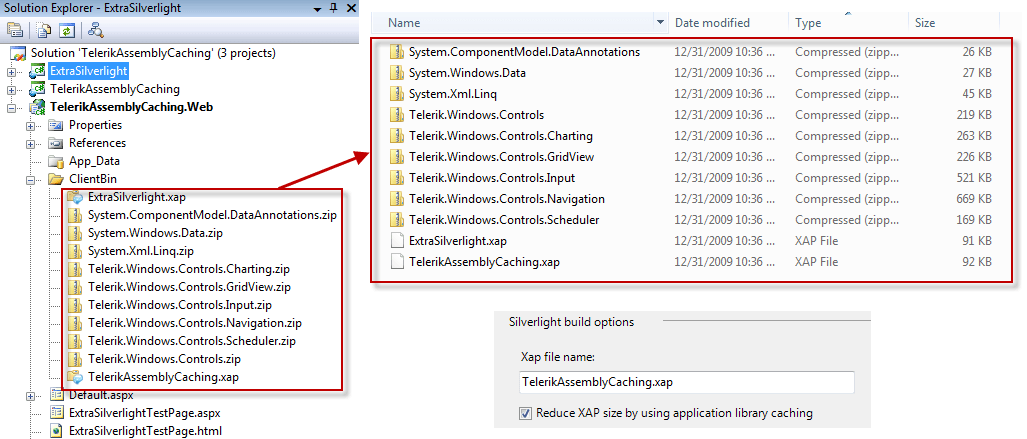Click the Refresh toolbar icon
This screenshot has width=1027, height=439.
pos(66,30)
